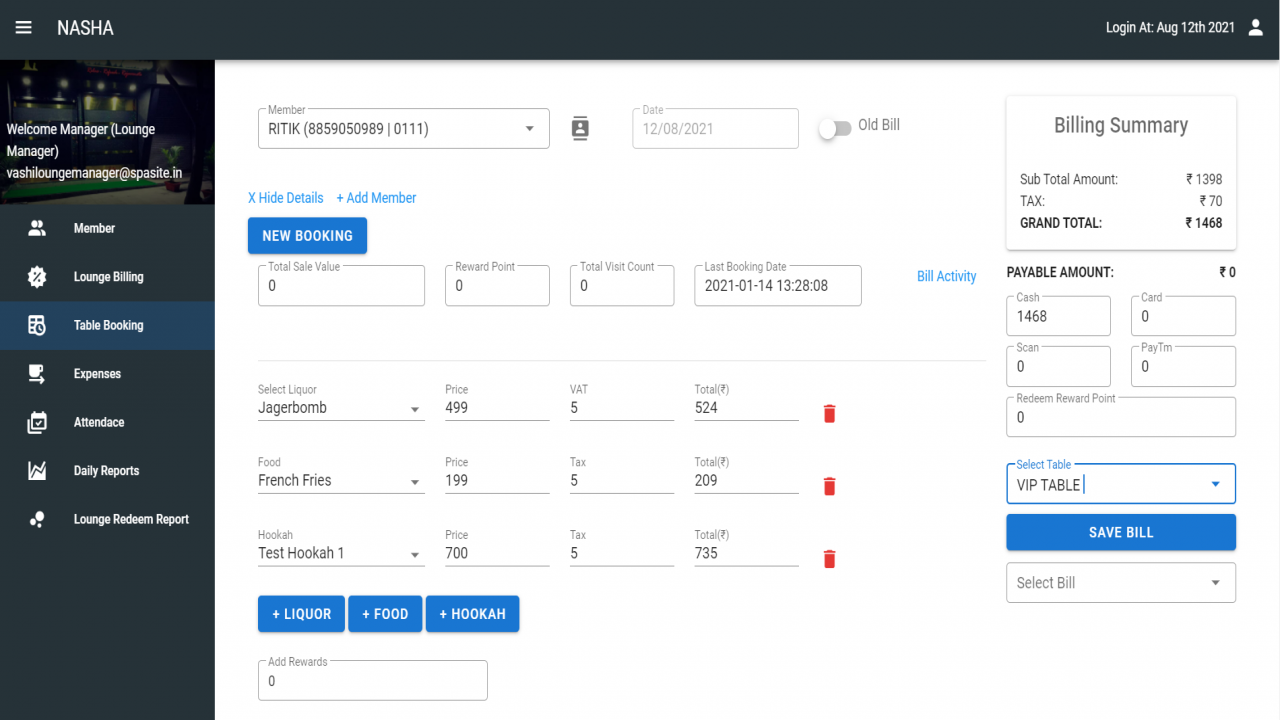Open the Bill Activity link
The width and height of the screenshot is (1280, 720).
click(x=946, y=276)
